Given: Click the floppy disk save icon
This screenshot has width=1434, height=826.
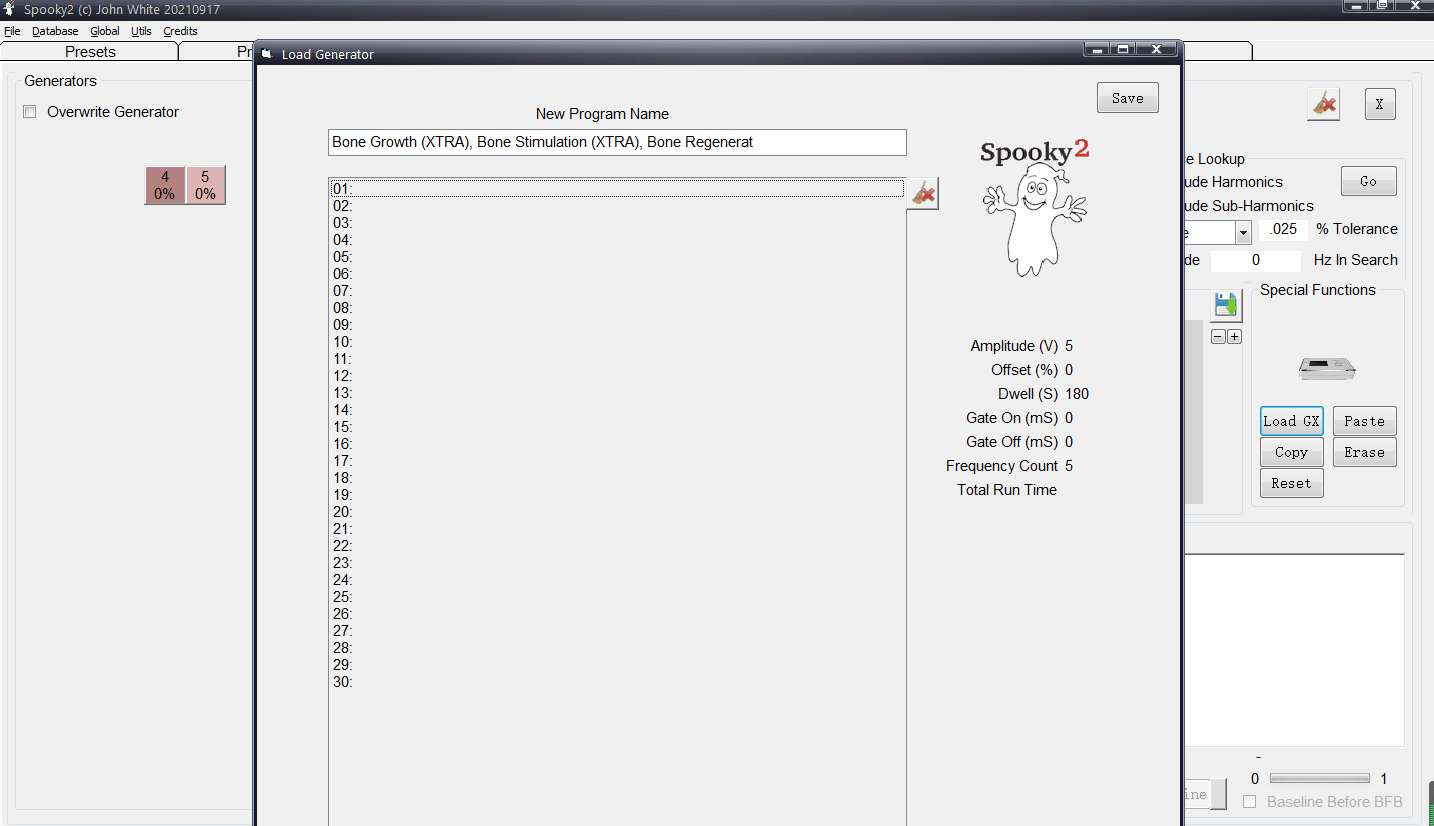Looking at the screenshot, I should click(x=1225, y=305).
